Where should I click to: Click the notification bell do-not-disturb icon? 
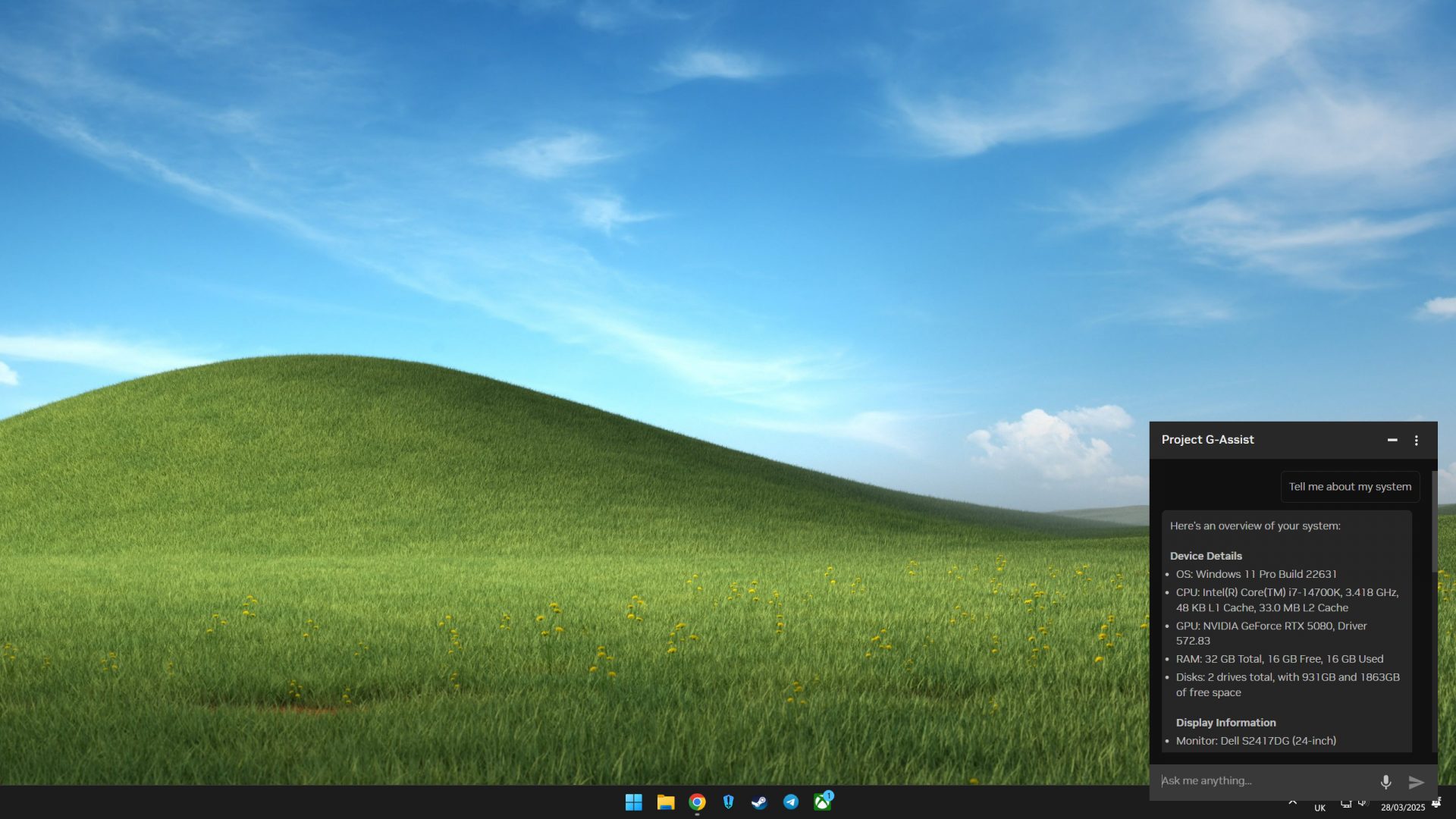click(1436, 804)
